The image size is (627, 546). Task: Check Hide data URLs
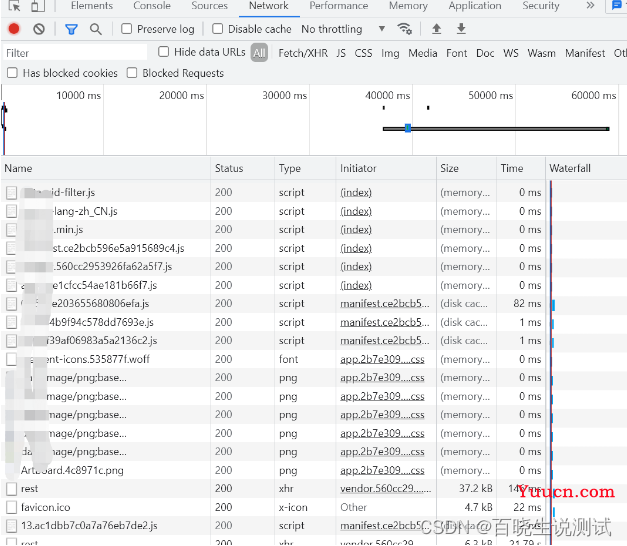163,52
